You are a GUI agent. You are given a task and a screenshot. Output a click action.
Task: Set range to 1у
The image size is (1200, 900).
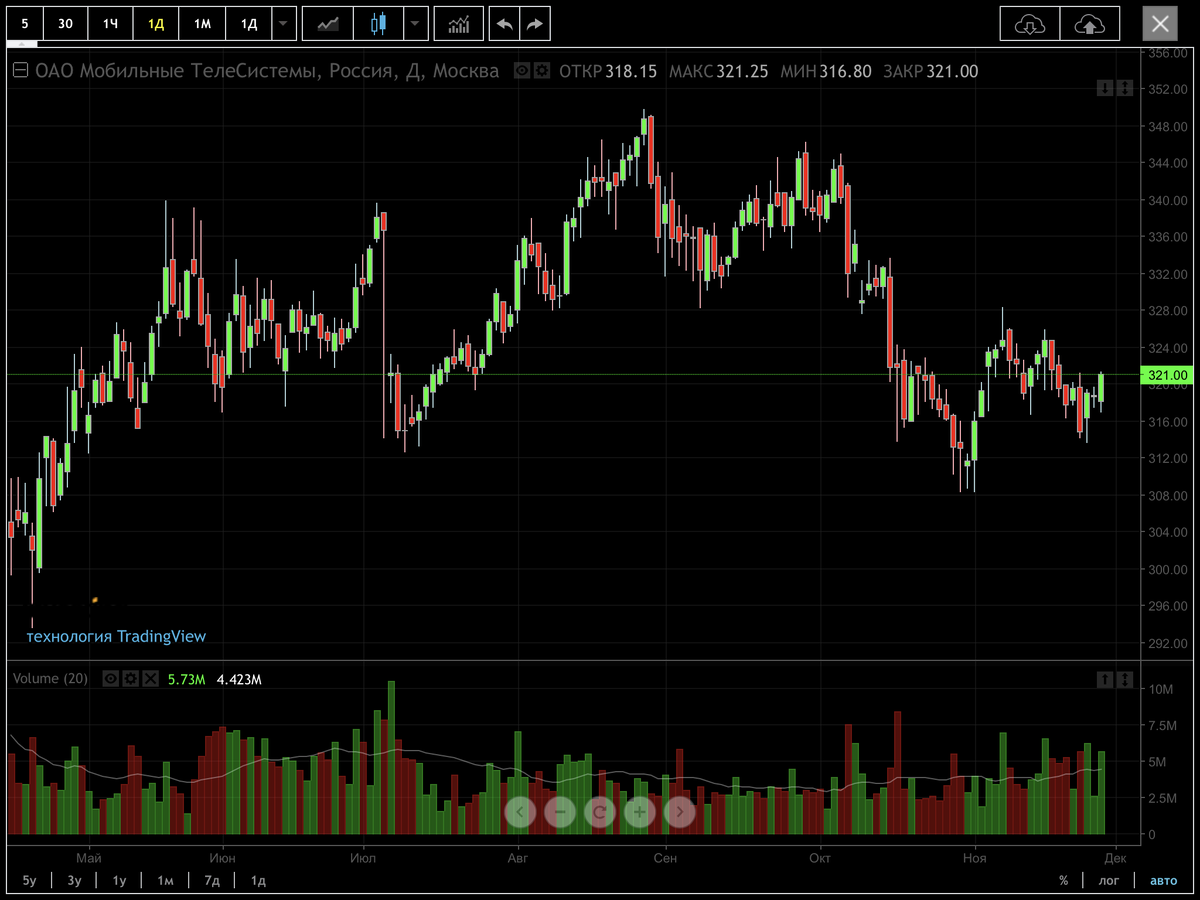[119, 880]
